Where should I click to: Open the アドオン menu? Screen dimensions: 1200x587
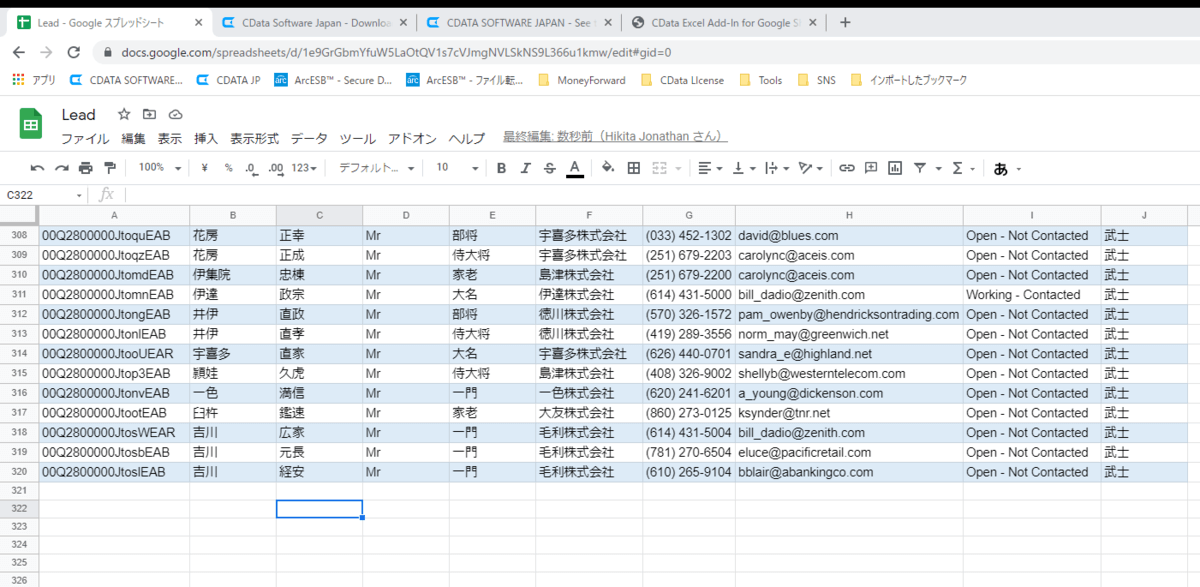[x=412, y=139]
